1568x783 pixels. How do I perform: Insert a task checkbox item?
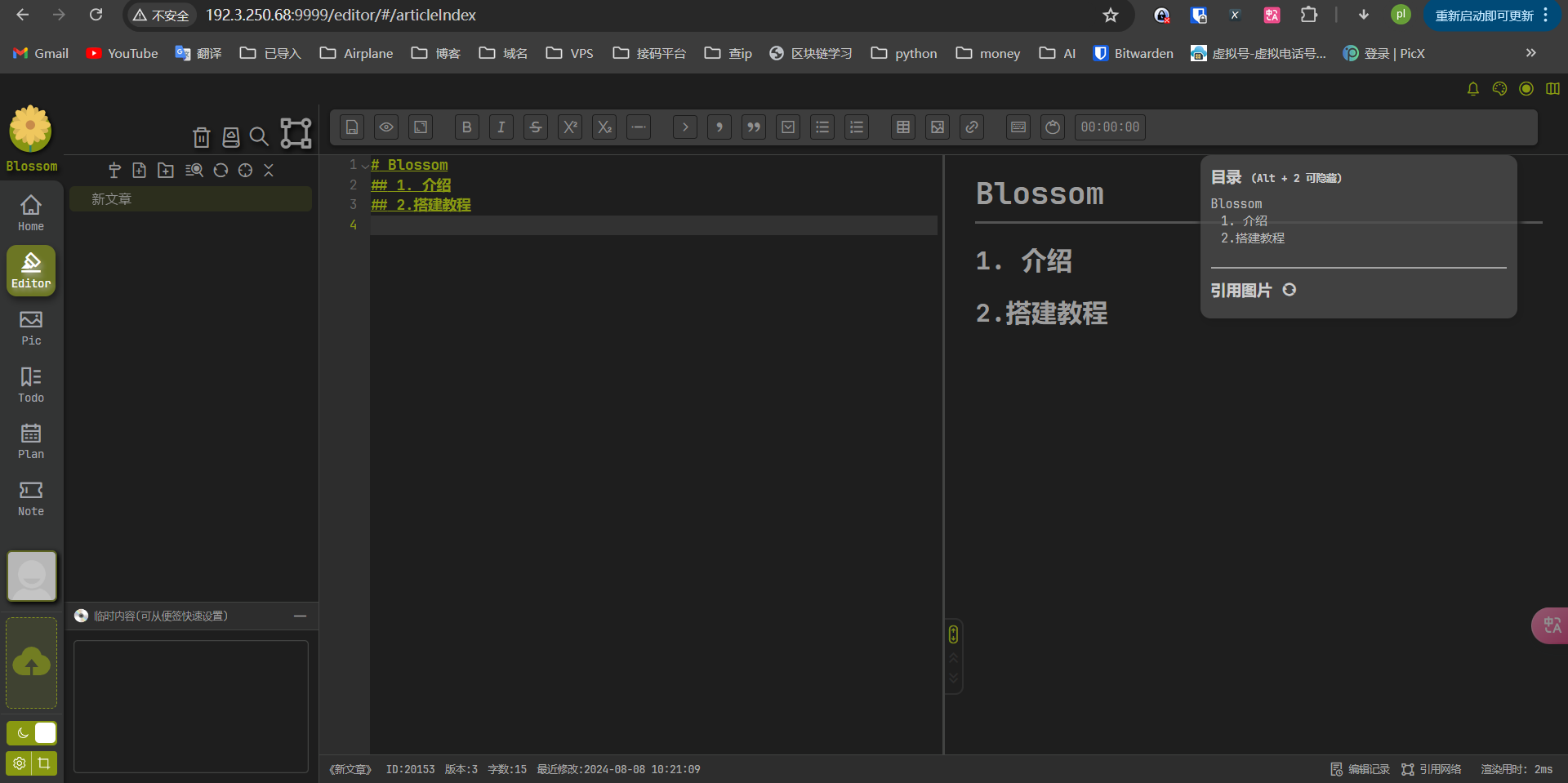787,127
